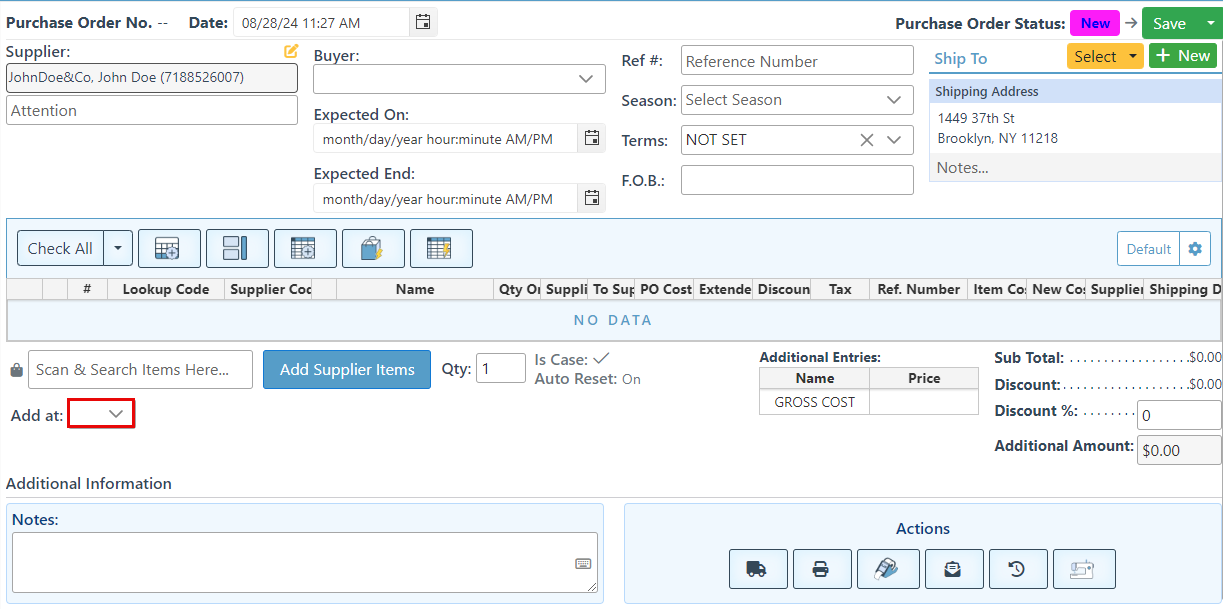Image resolution: width=1223 pixels, height=609 pixels.
Task: Open the calendar picker for Expected On
Action: (592, 139)
